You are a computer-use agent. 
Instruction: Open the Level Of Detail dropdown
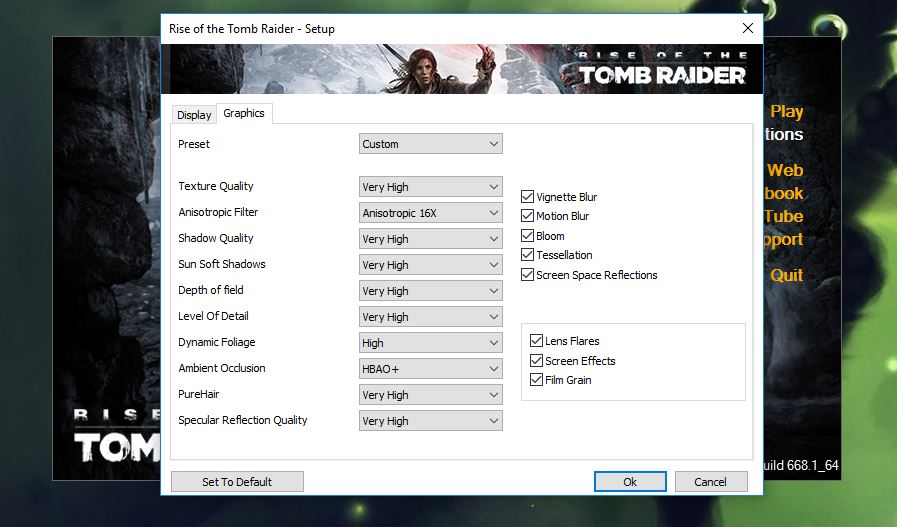point(431,316)
